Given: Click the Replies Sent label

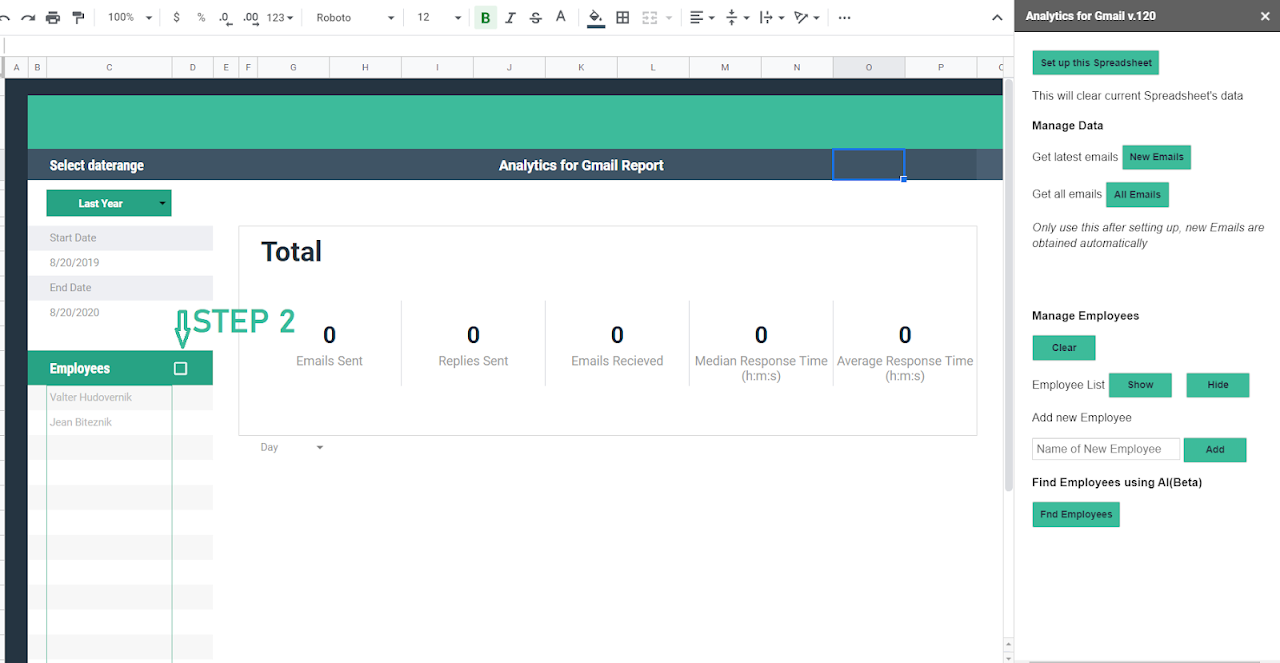Looking at the screenshot, I should coord(473,361).
